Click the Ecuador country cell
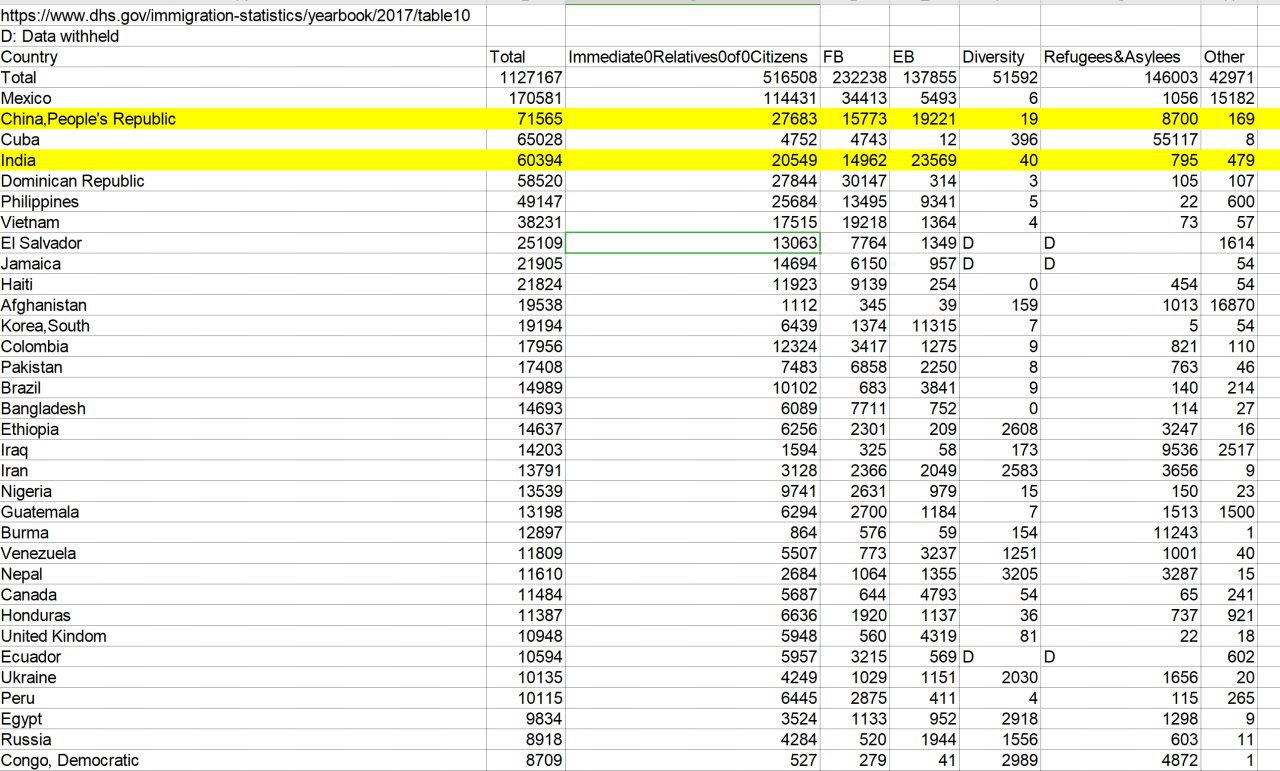 coord(243,656)
